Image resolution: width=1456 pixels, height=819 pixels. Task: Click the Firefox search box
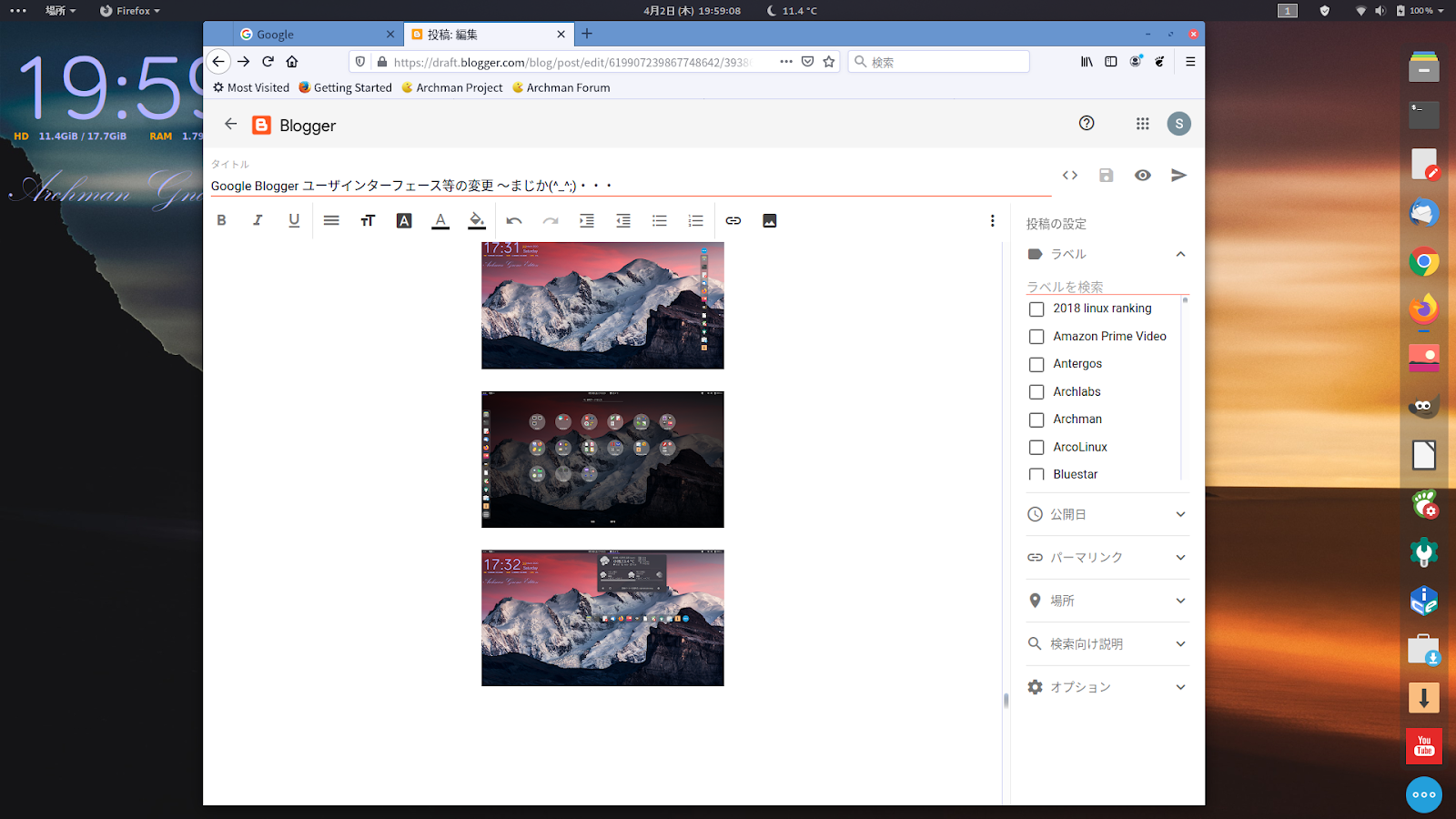[x=939, y=61]
